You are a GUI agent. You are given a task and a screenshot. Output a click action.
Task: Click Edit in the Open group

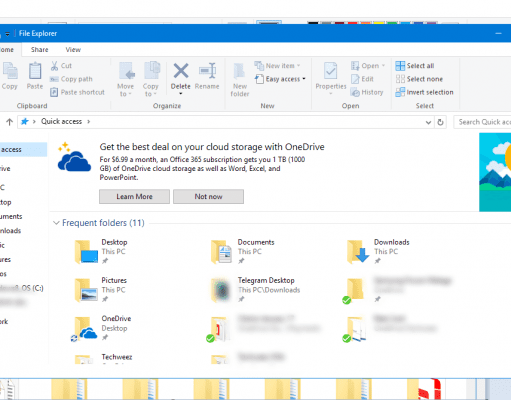(x=362, y=79)
